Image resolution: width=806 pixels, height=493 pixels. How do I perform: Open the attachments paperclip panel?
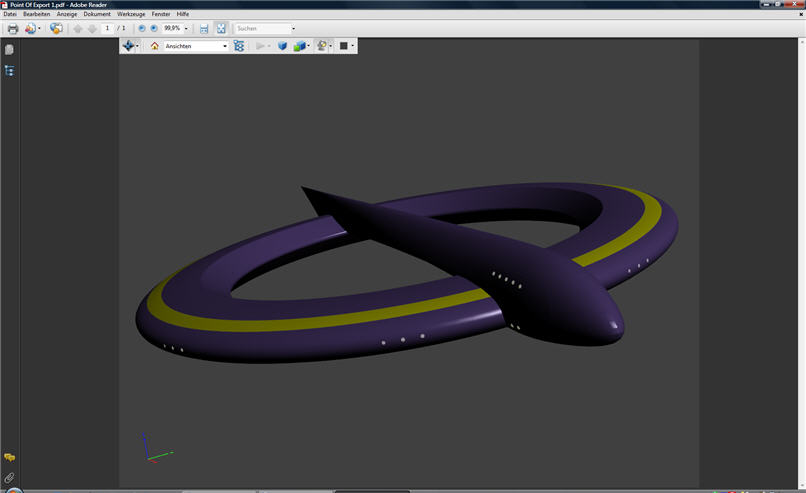coord(9,478)
